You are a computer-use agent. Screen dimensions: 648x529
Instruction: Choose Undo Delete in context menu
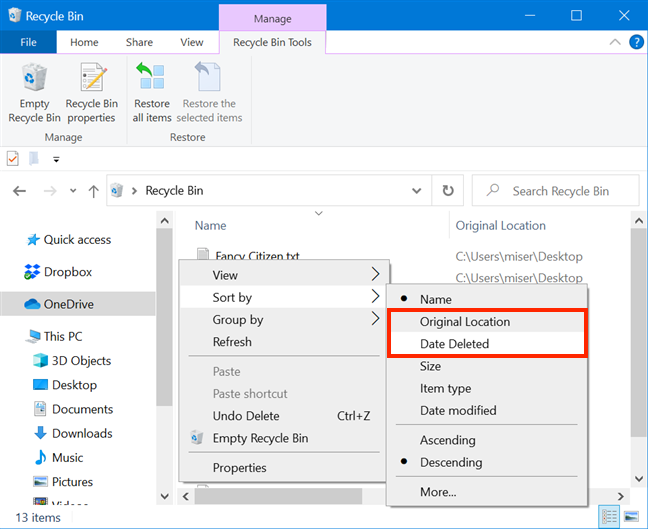pyautogui.click(x=284, y=416)
